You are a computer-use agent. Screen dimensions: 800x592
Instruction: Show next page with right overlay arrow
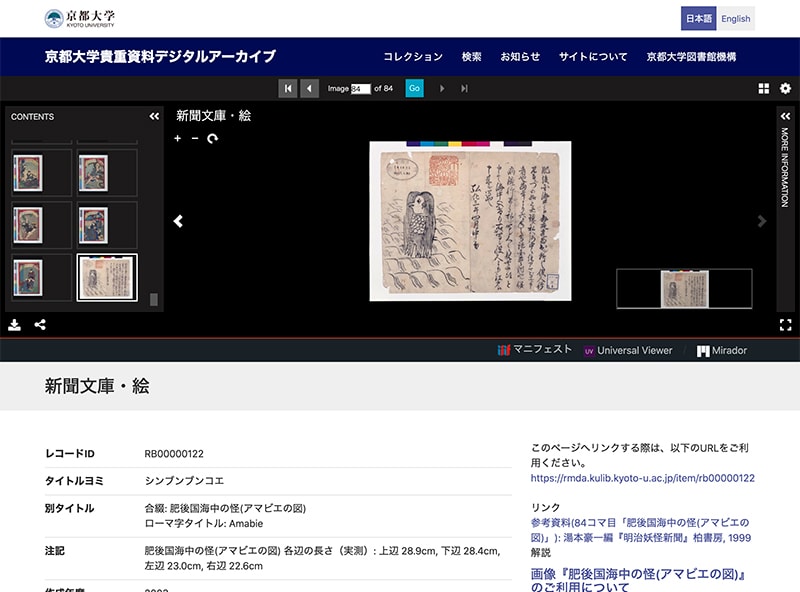click(762, 221)
